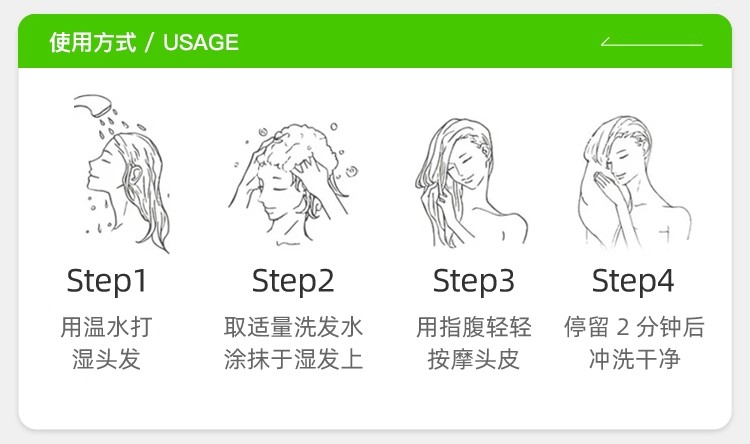Click the Step1 heading

pos(107,281)
